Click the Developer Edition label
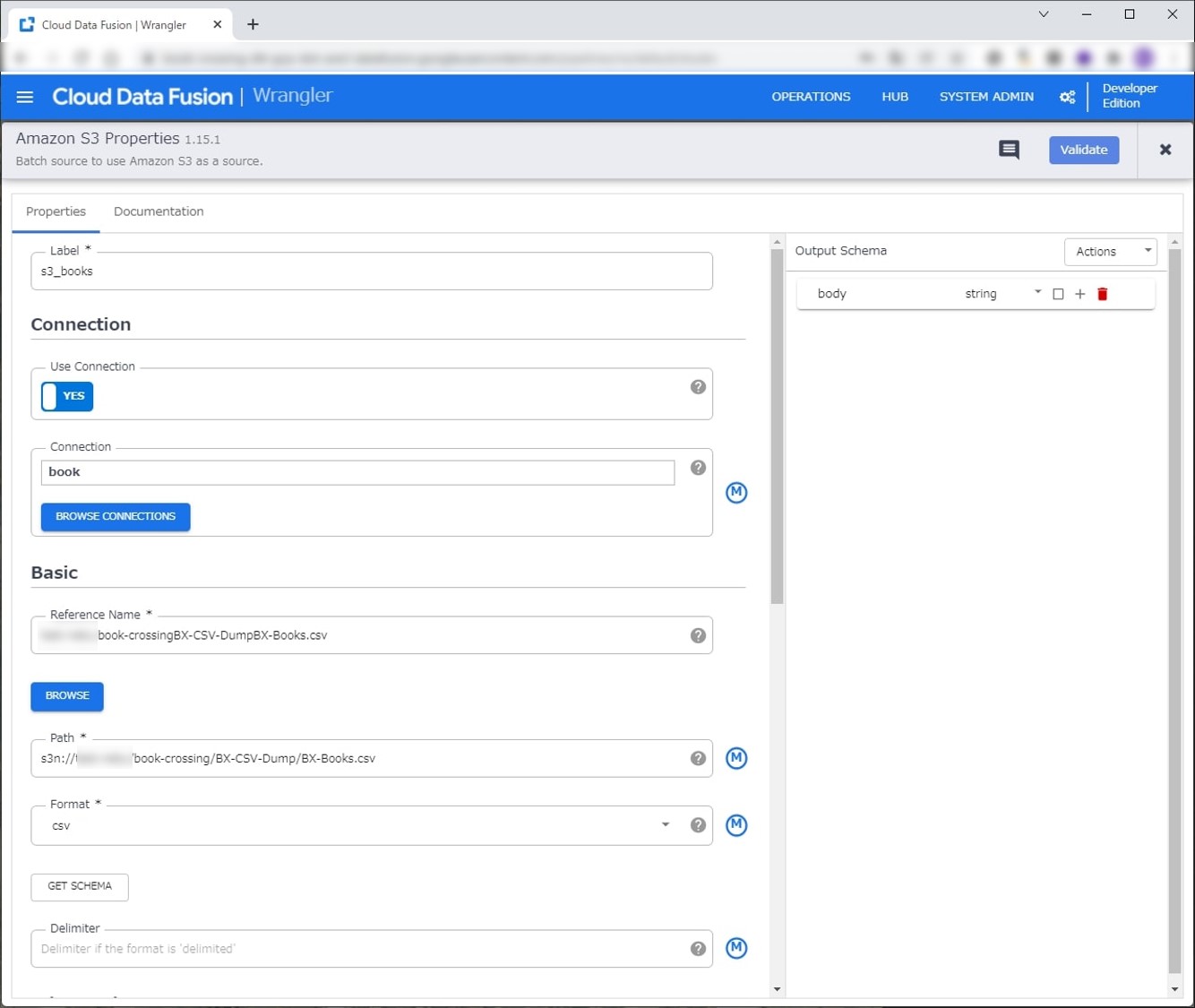1195x1008 pixels. pyautogui.click(x=1129, y=96)
